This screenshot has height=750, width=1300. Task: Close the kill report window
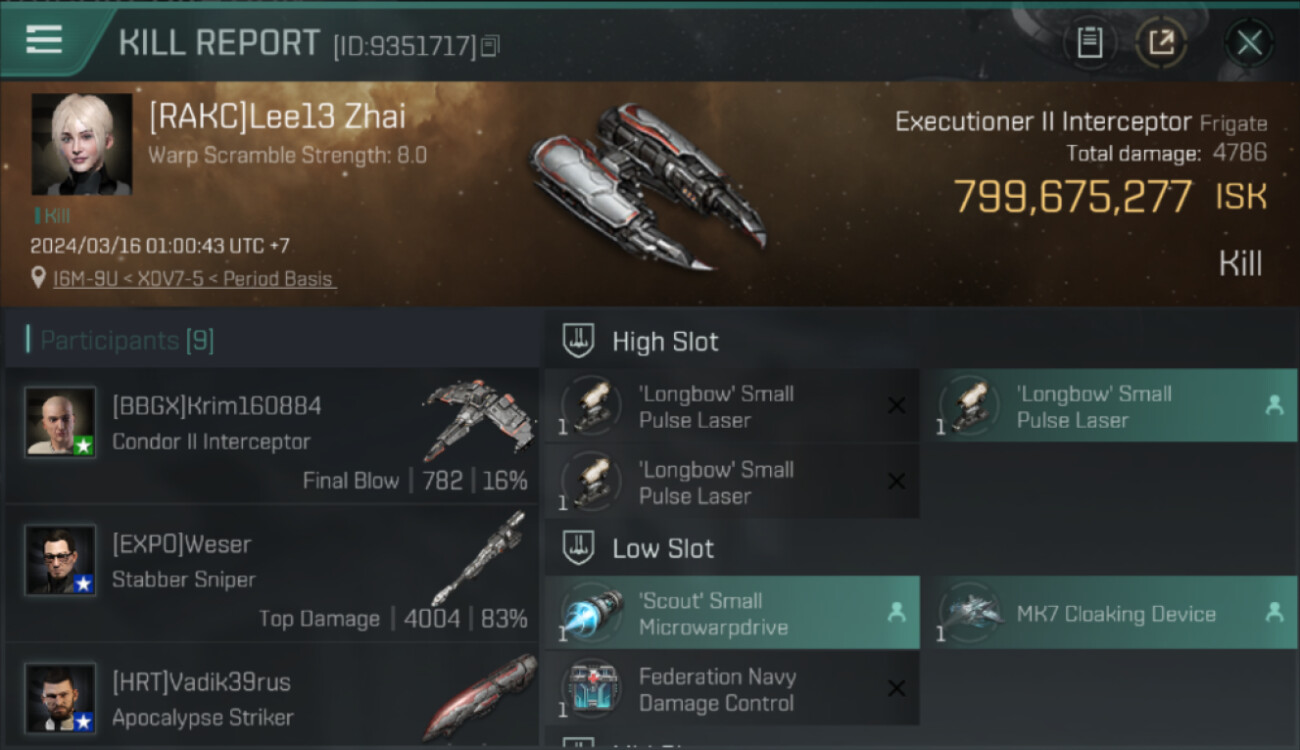point(1249,43)
